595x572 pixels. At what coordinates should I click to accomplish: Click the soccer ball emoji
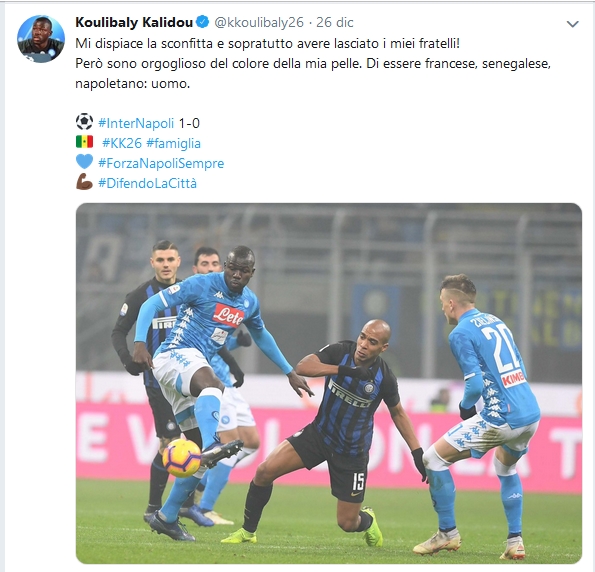pyautogui.click(x=84, y=122)
